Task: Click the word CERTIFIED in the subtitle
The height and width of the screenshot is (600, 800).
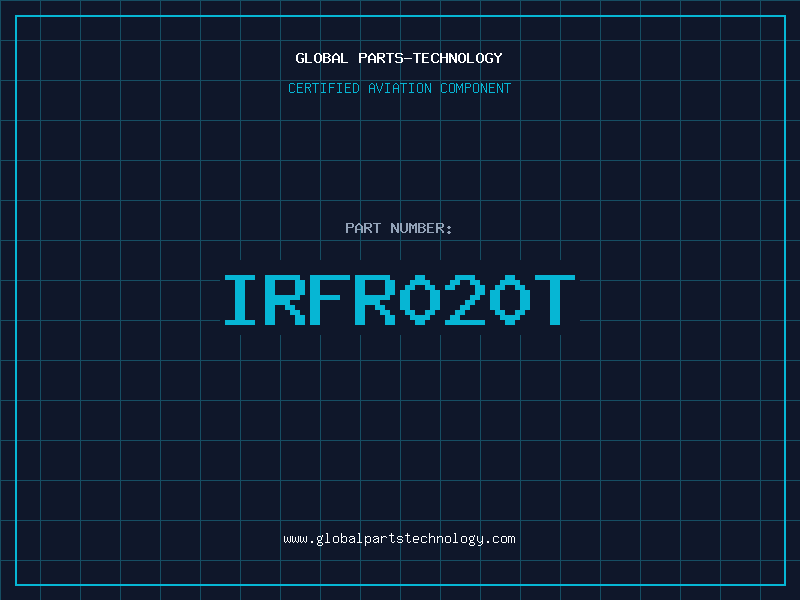Action: (322, 88)
